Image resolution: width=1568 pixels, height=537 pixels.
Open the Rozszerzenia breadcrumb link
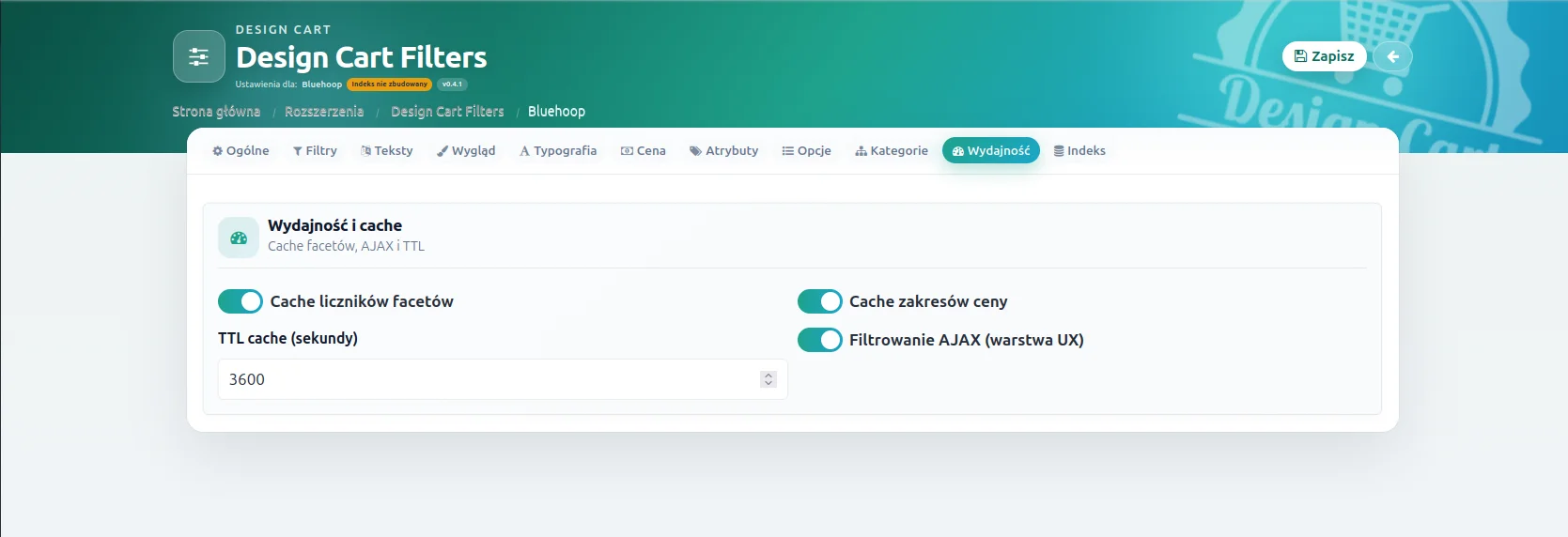pos(324,111)
